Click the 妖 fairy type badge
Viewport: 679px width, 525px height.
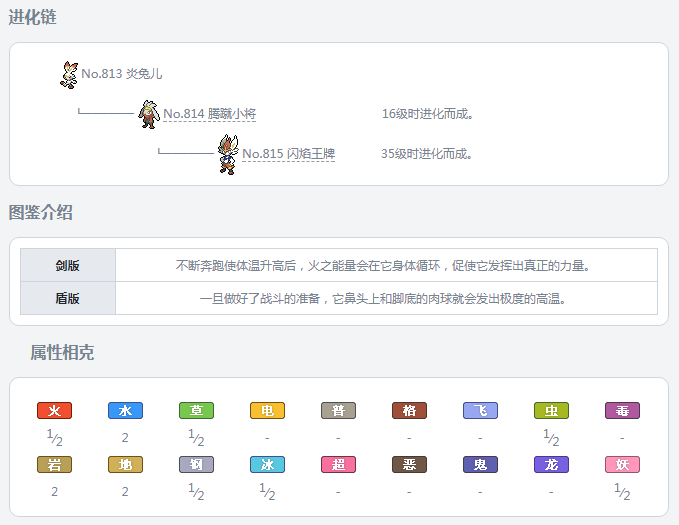[622, 464]
